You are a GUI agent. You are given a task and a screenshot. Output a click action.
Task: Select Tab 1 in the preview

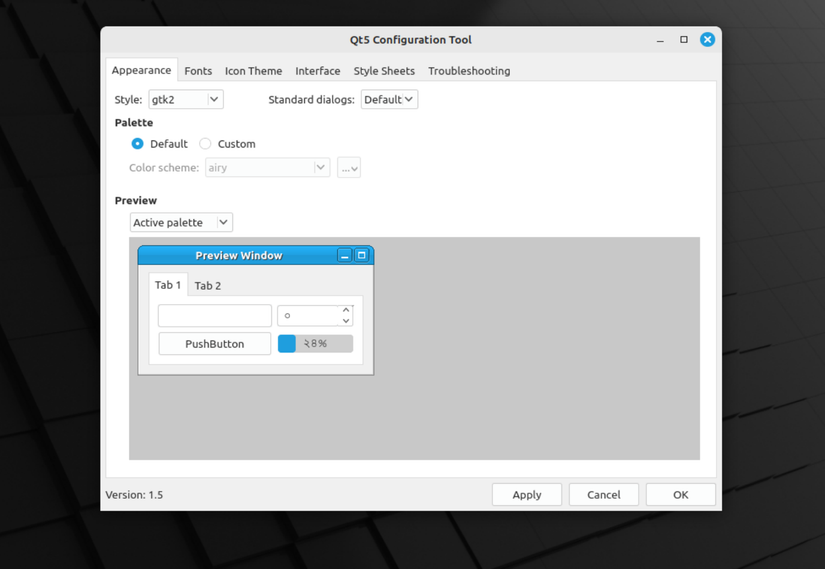click(x=168, y=285)
